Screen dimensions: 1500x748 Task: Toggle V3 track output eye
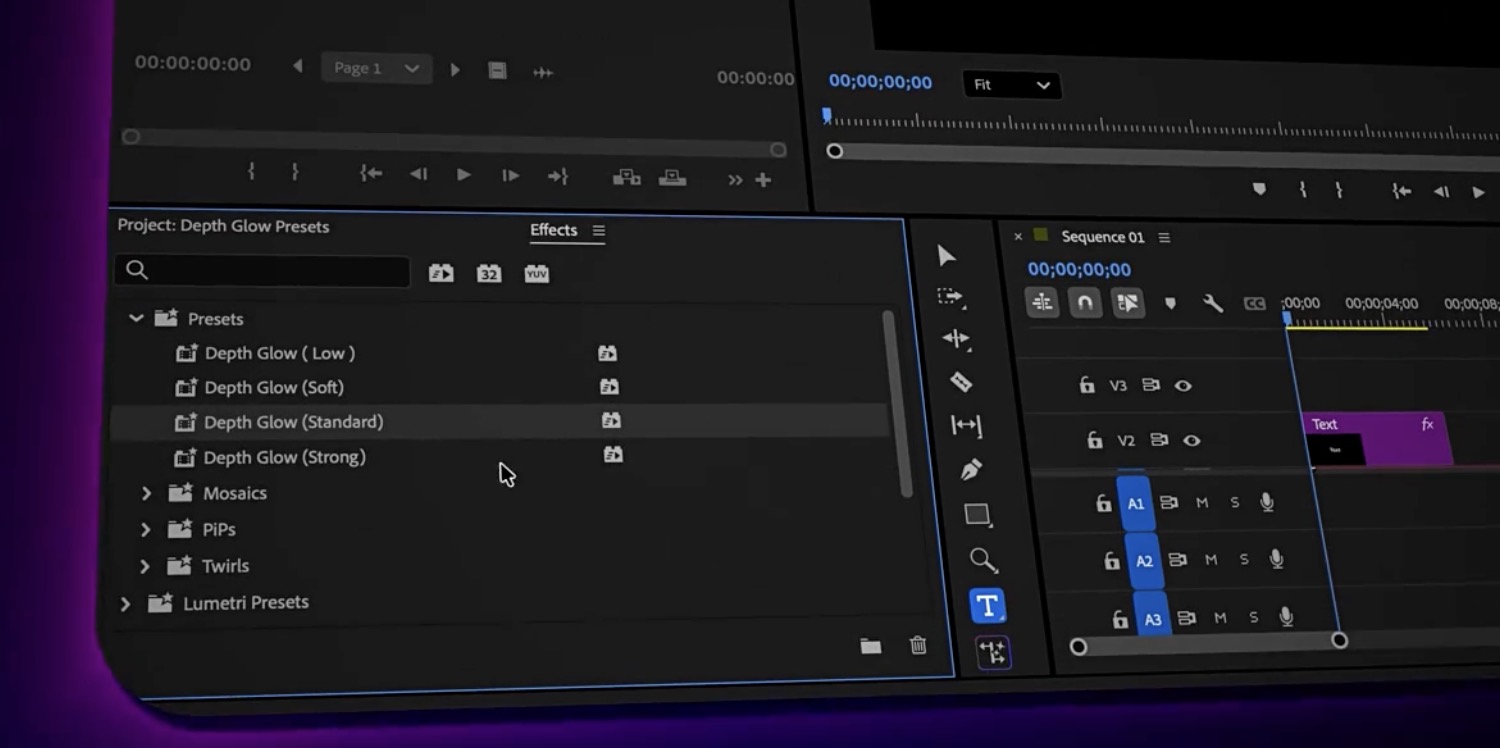(x=1183, y=386)
